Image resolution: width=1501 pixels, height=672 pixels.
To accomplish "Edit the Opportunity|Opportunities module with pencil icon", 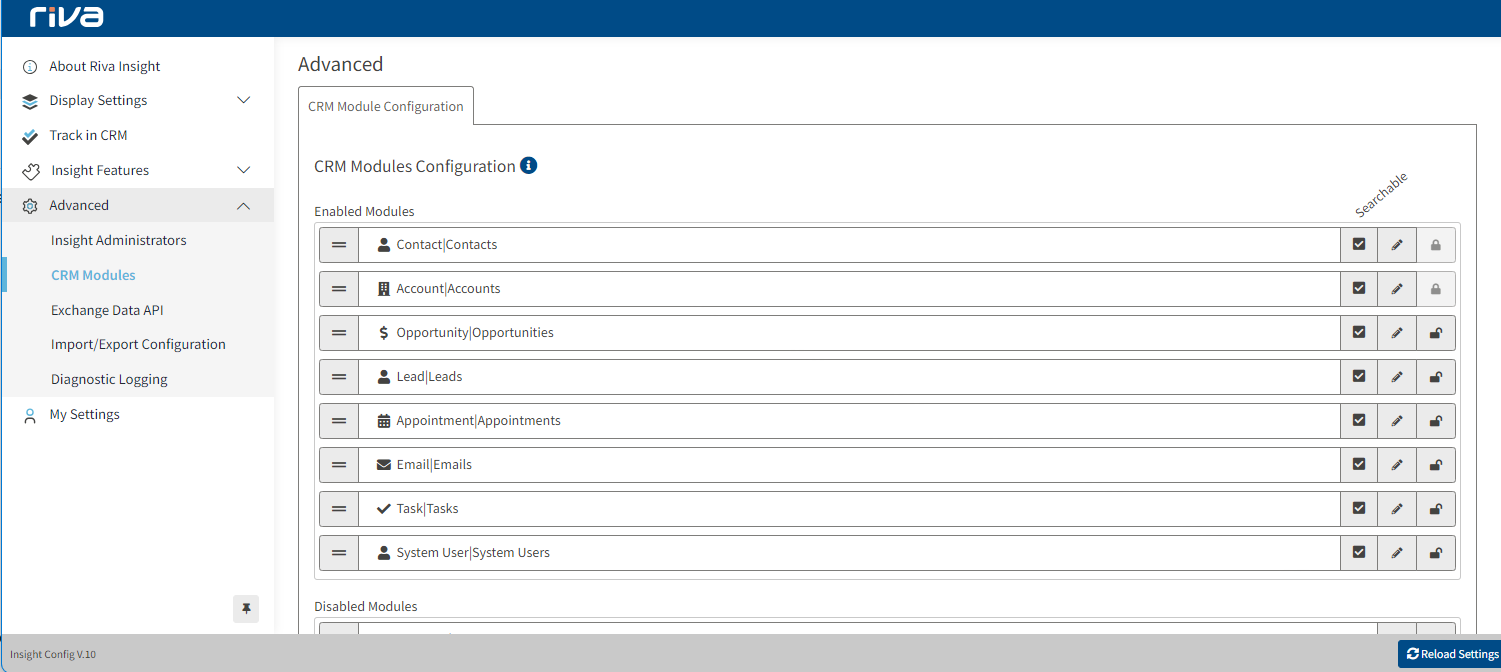I will pos(1397,333).
